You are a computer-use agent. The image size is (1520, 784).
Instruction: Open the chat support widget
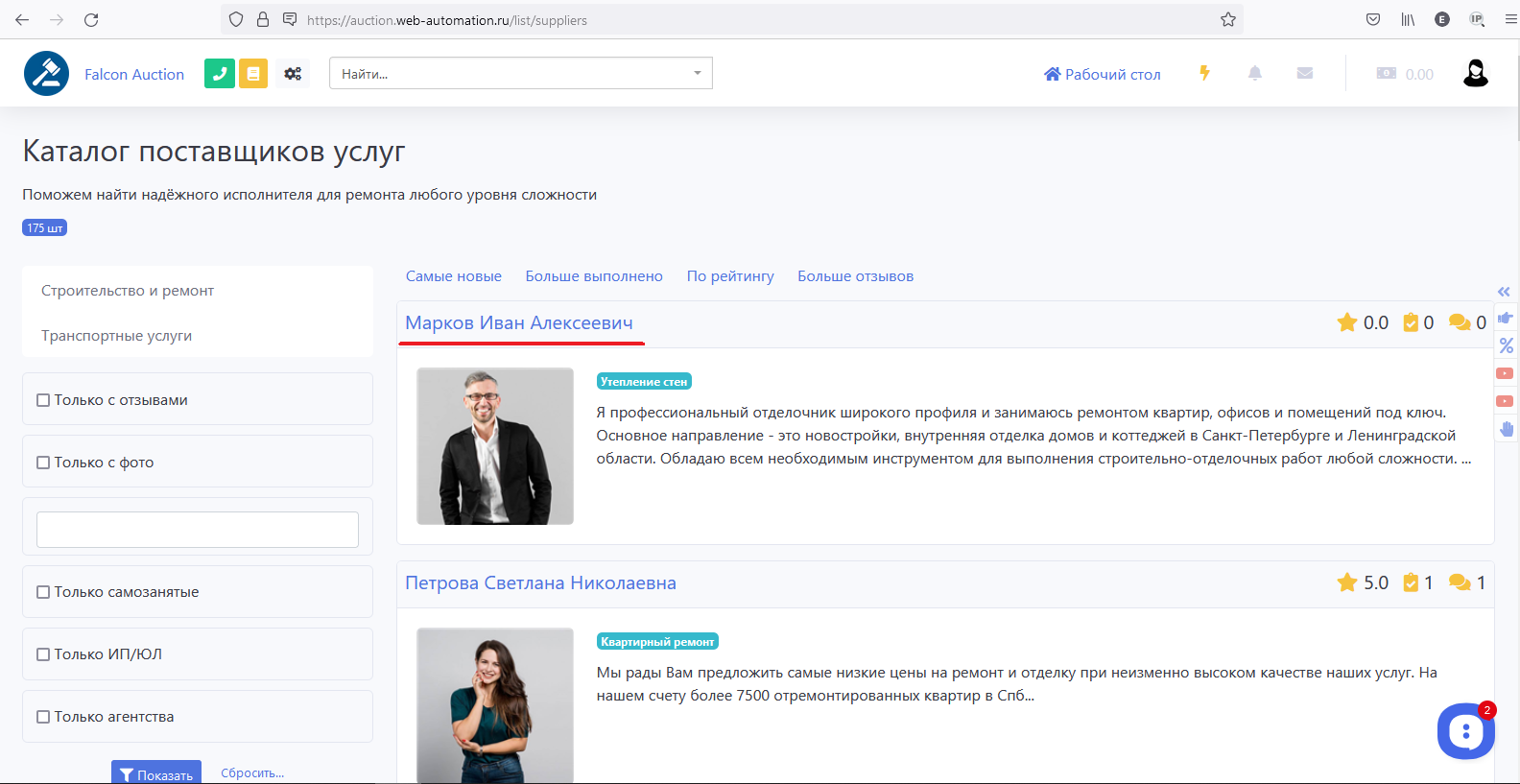[x=1464, y=732]
